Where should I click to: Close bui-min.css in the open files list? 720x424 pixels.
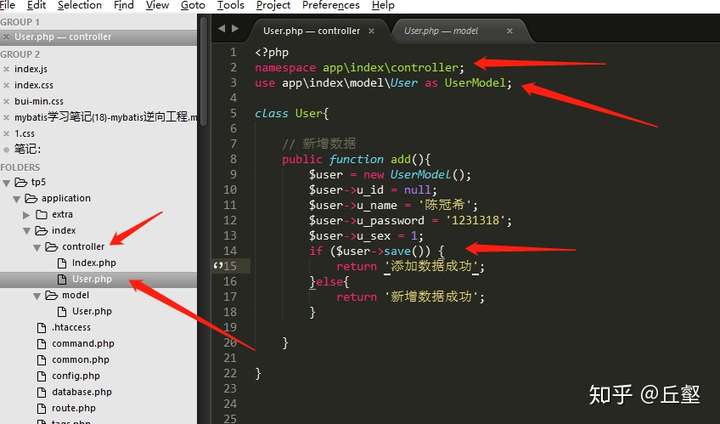tap(6, 101)
